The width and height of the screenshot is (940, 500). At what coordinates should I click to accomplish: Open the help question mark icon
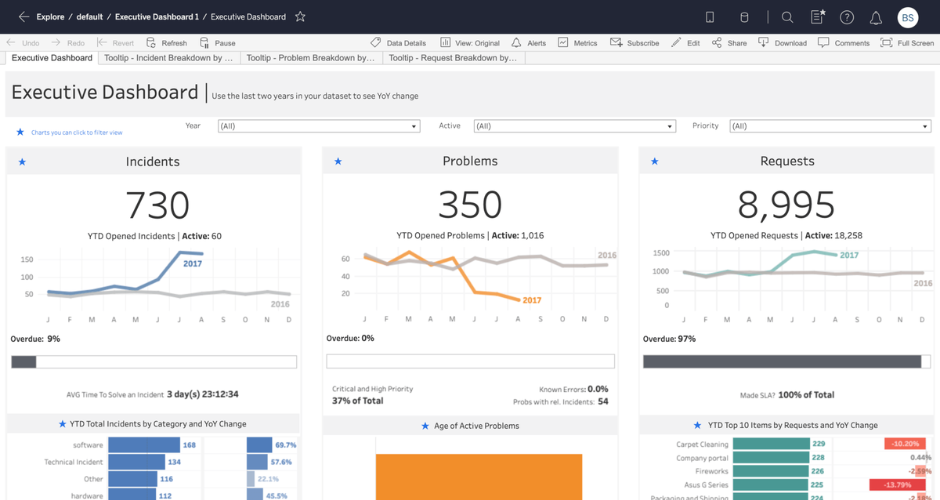click(847, 17)
